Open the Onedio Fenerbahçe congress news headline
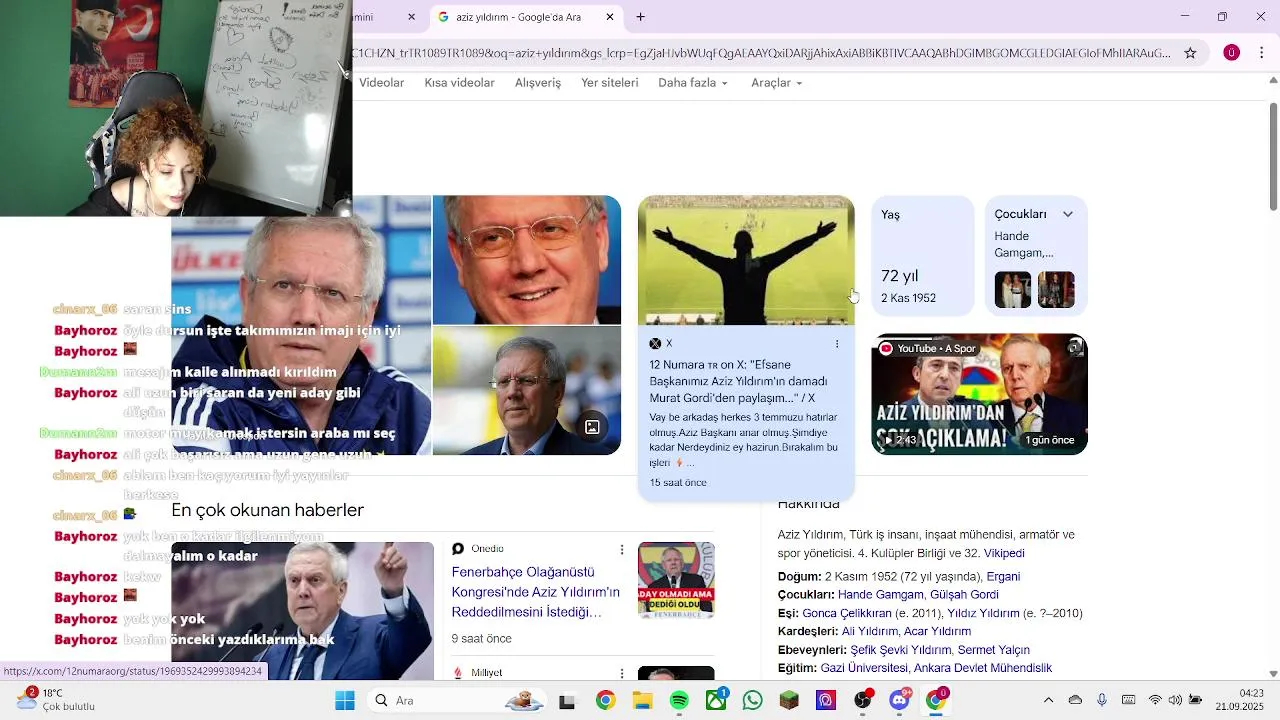1280x720 pixels. point(535,592)
